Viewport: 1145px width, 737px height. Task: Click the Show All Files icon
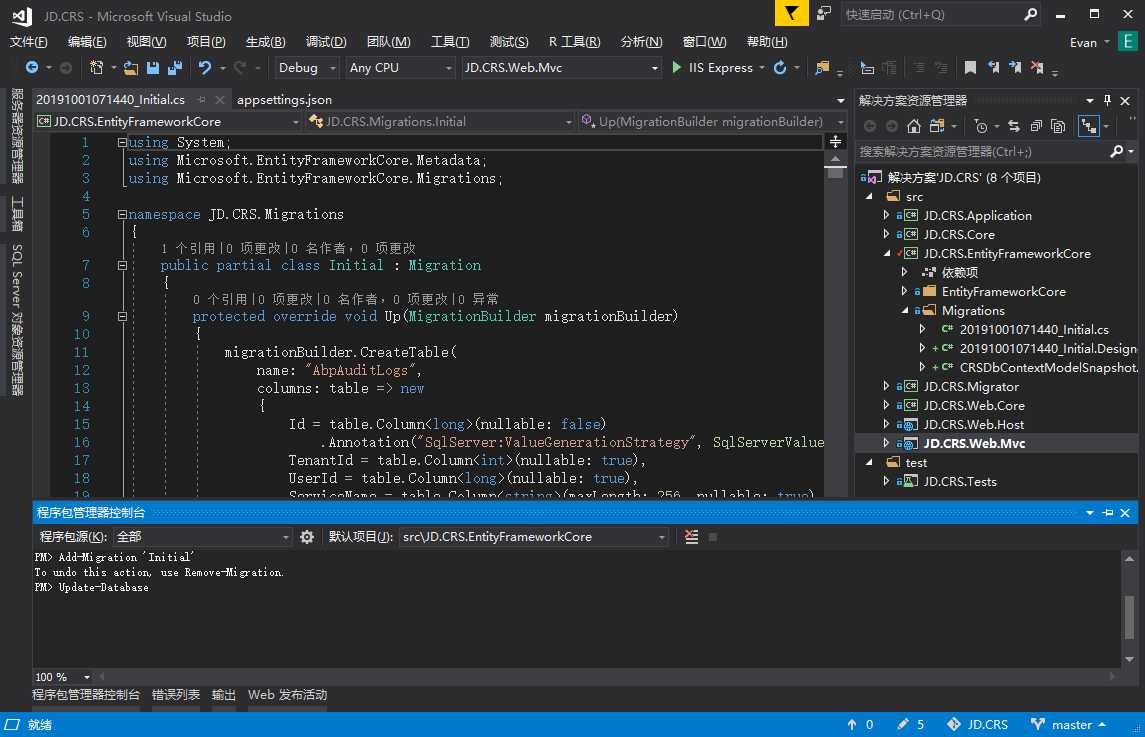tap(1058, 126)
